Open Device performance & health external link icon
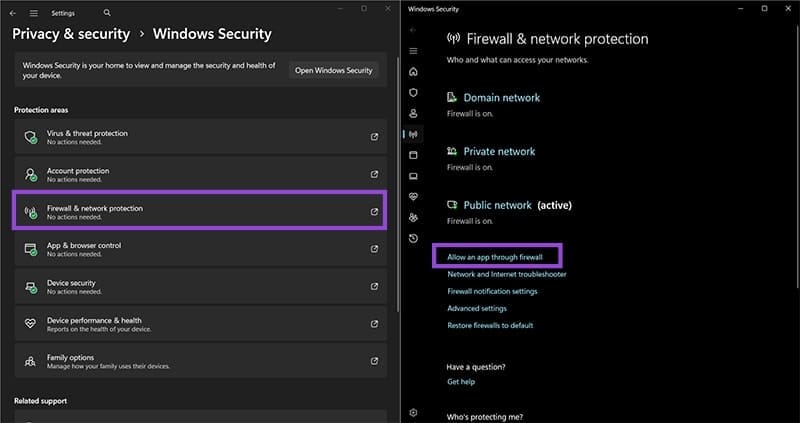800x423 pixels. tap(374, 324)
